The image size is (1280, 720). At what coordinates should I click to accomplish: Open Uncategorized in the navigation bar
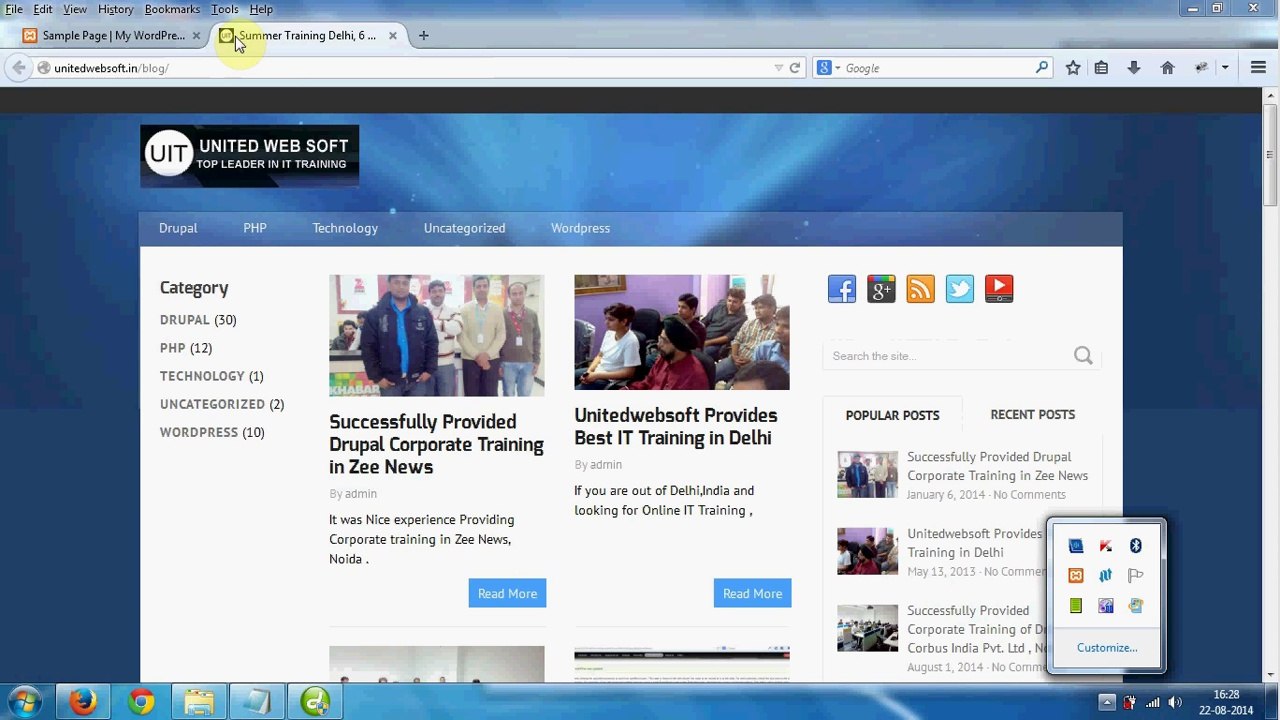click(x=464, y=228)
